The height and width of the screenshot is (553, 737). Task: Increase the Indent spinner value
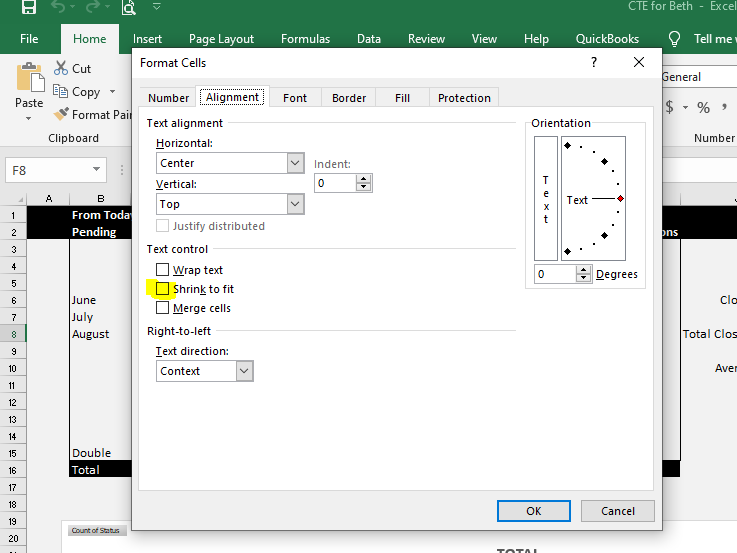pyautogui.click(x=363, y=179)
